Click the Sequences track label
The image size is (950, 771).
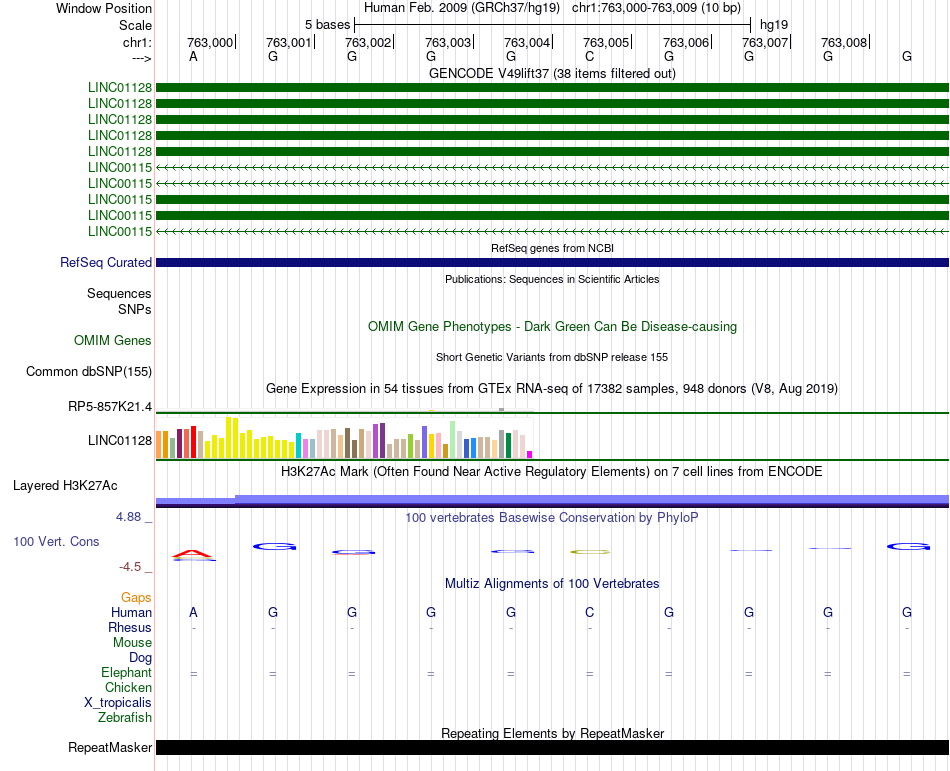(x=119, y=294)
